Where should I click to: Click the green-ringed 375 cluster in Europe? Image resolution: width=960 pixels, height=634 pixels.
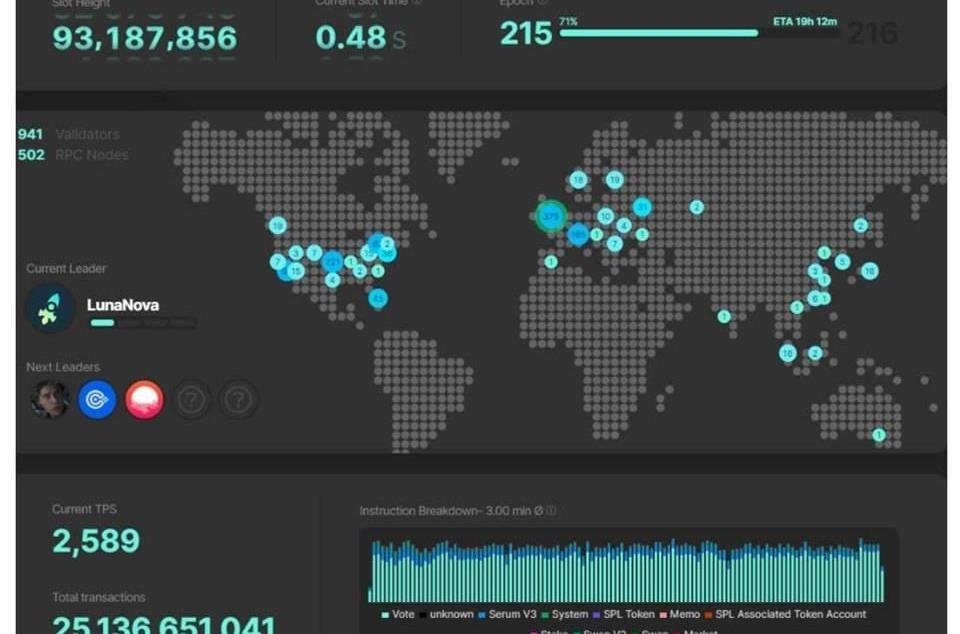tap(550, 215)
